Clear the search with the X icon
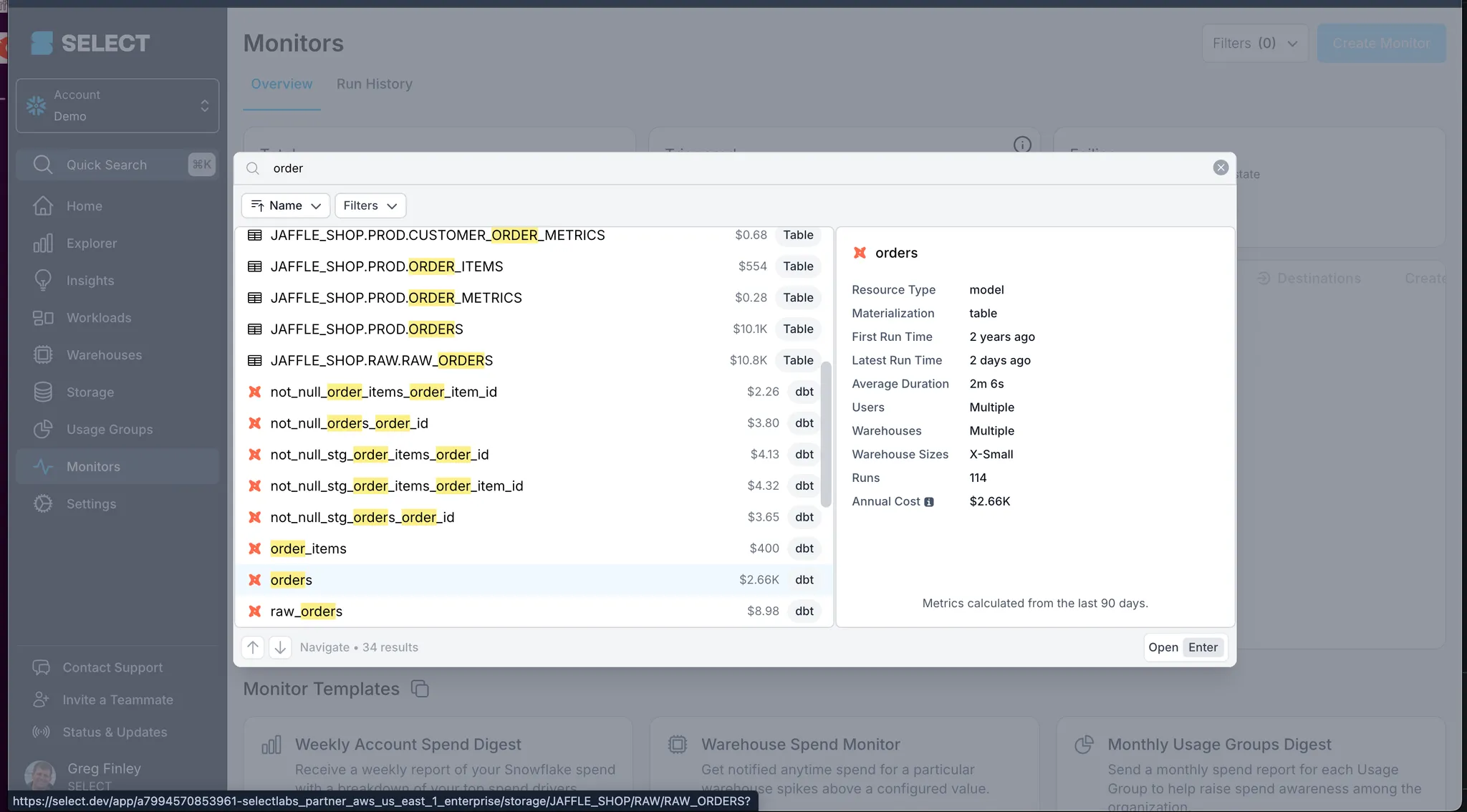Viewport: 1467px width, 812px height. (x=1221, y=168)
